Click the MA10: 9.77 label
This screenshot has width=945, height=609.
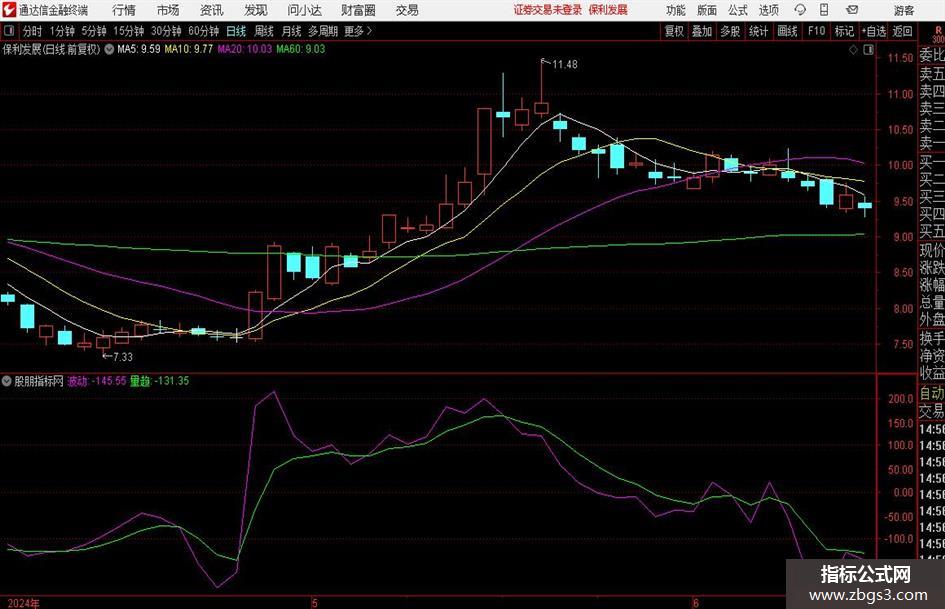pyautogui.click(x=189, y=49)
